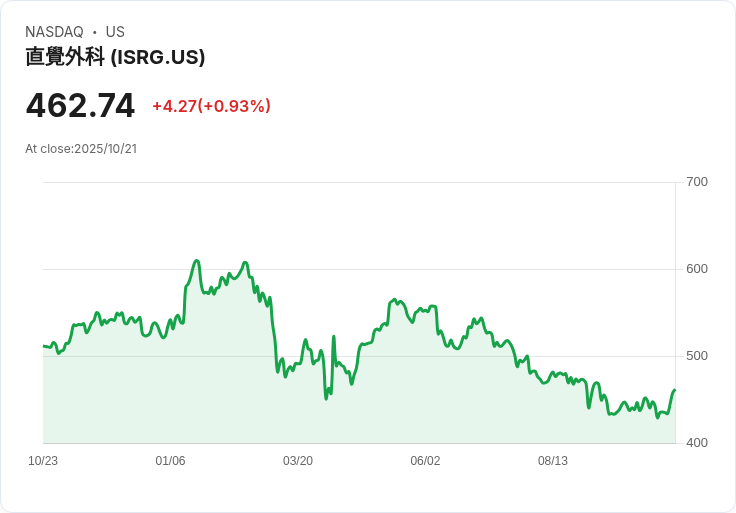Image resolution: width=736 pixels, height=513 pixels.
Task: Select the 01/06 date on x-axis
Action: pyautogui.click(x=170, y=461)
